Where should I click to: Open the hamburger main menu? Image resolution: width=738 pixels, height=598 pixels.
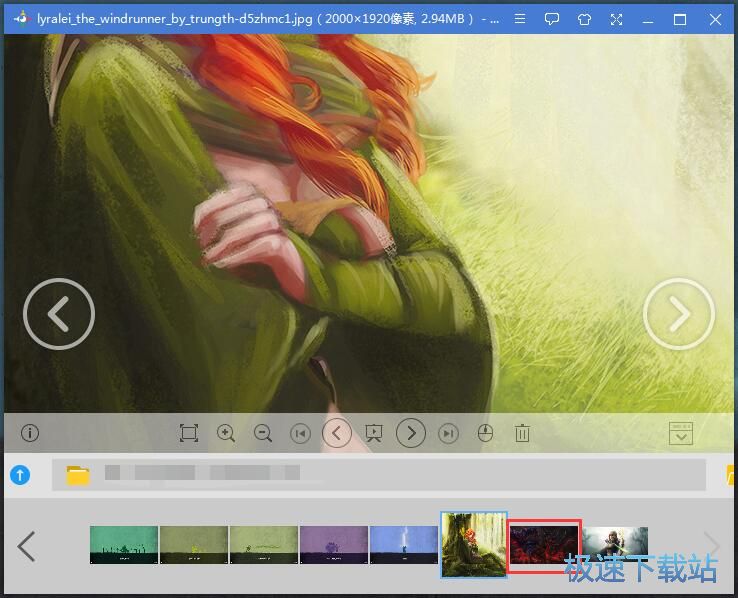pyautogui.click(x=520, y=19)
